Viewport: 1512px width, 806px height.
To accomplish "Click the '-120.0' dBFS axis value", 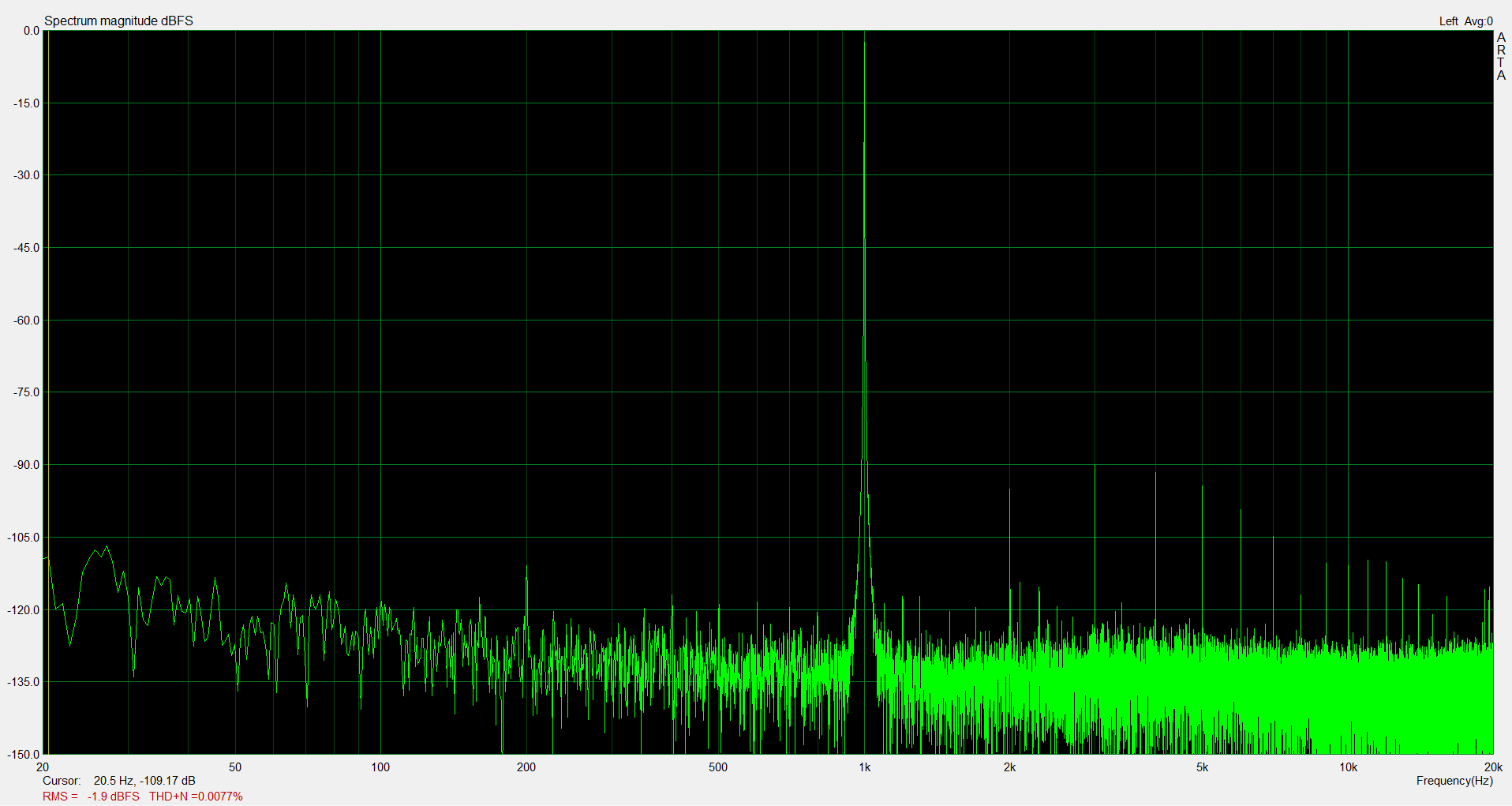I will coord(24,610).
